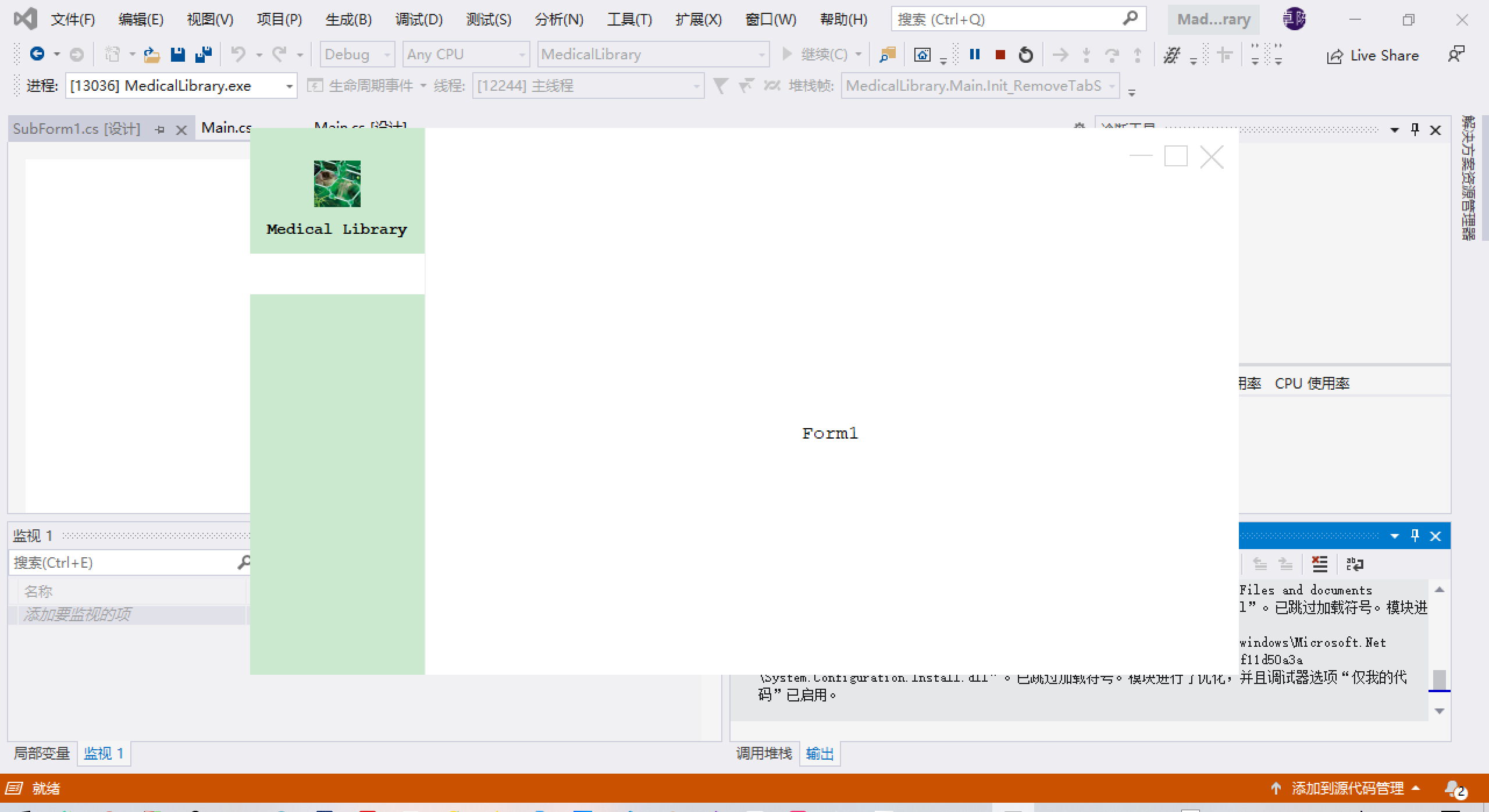Click the thread filter funnel icon
Image resolution: width=1489 pixels, height=812 pixels.
point(720,86)
